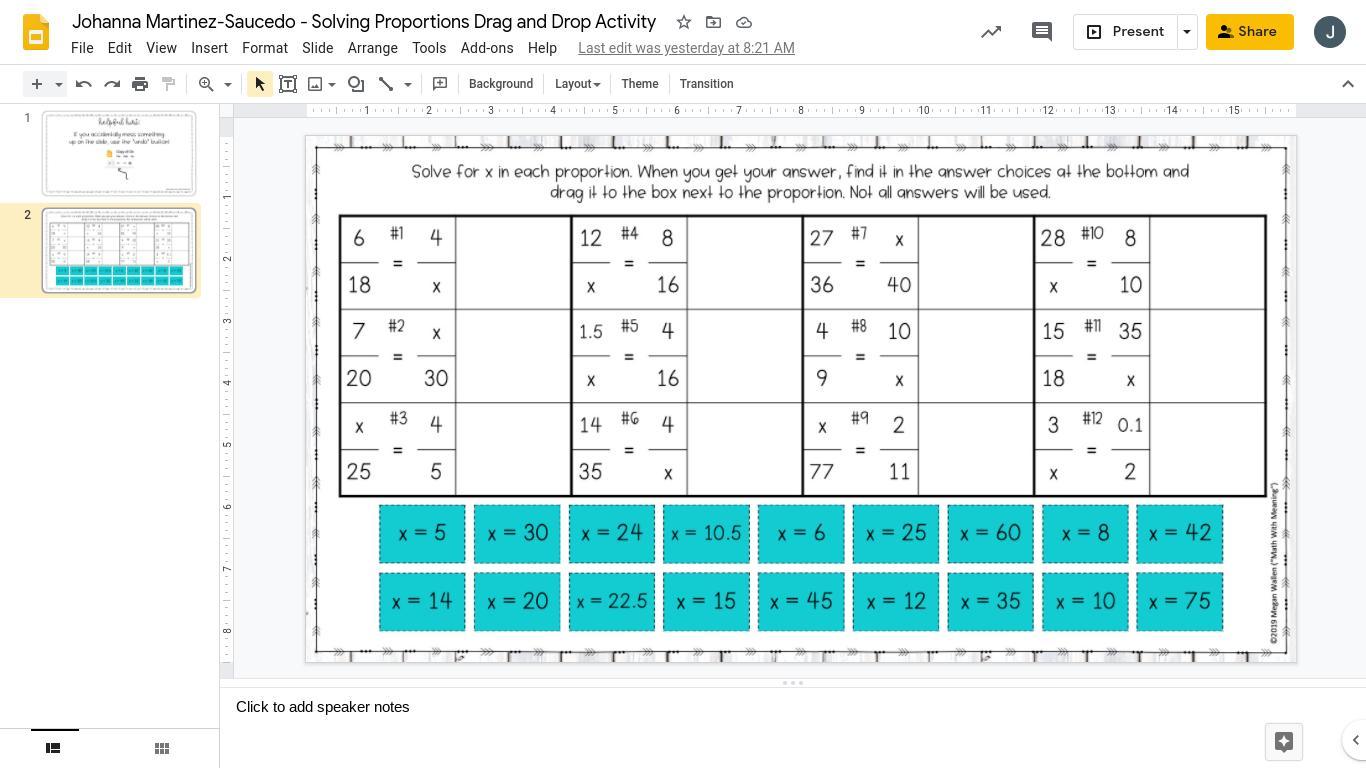
Task: Click the Redo arrow icon
Action: pos(112,84)
